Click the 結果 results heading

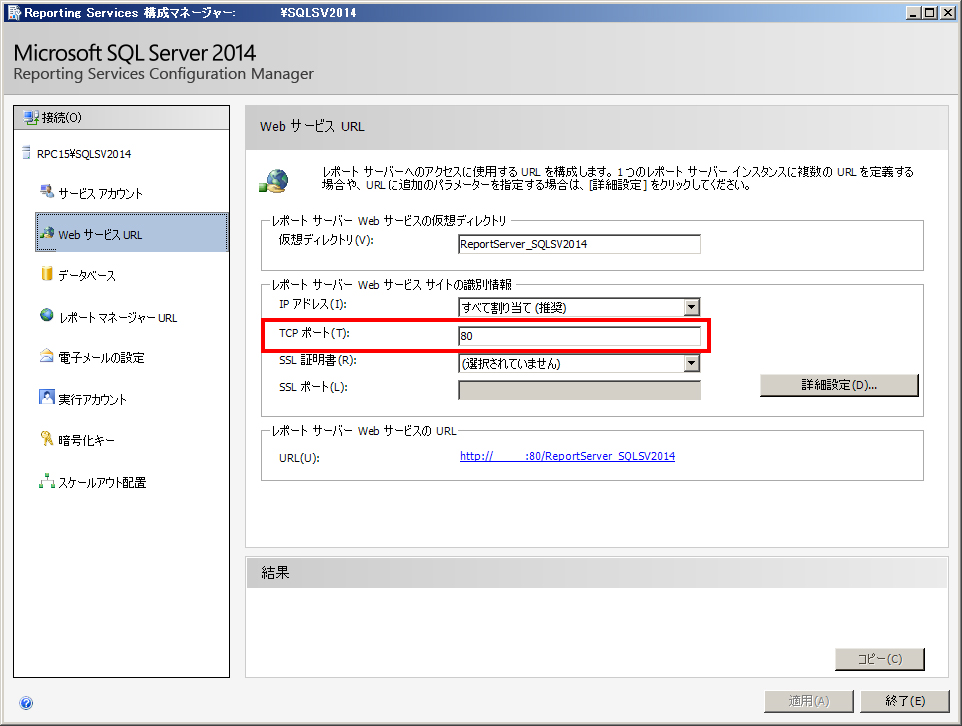tap(275, 573)
